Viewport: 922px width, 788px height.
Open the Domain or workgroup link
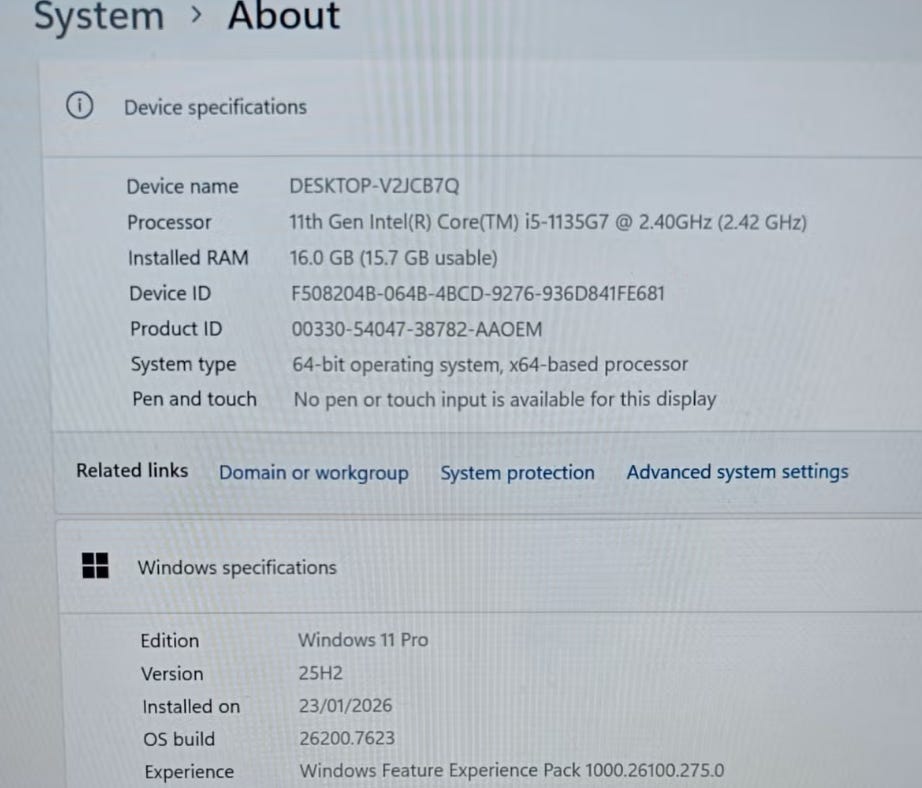(x=313, y=473)
